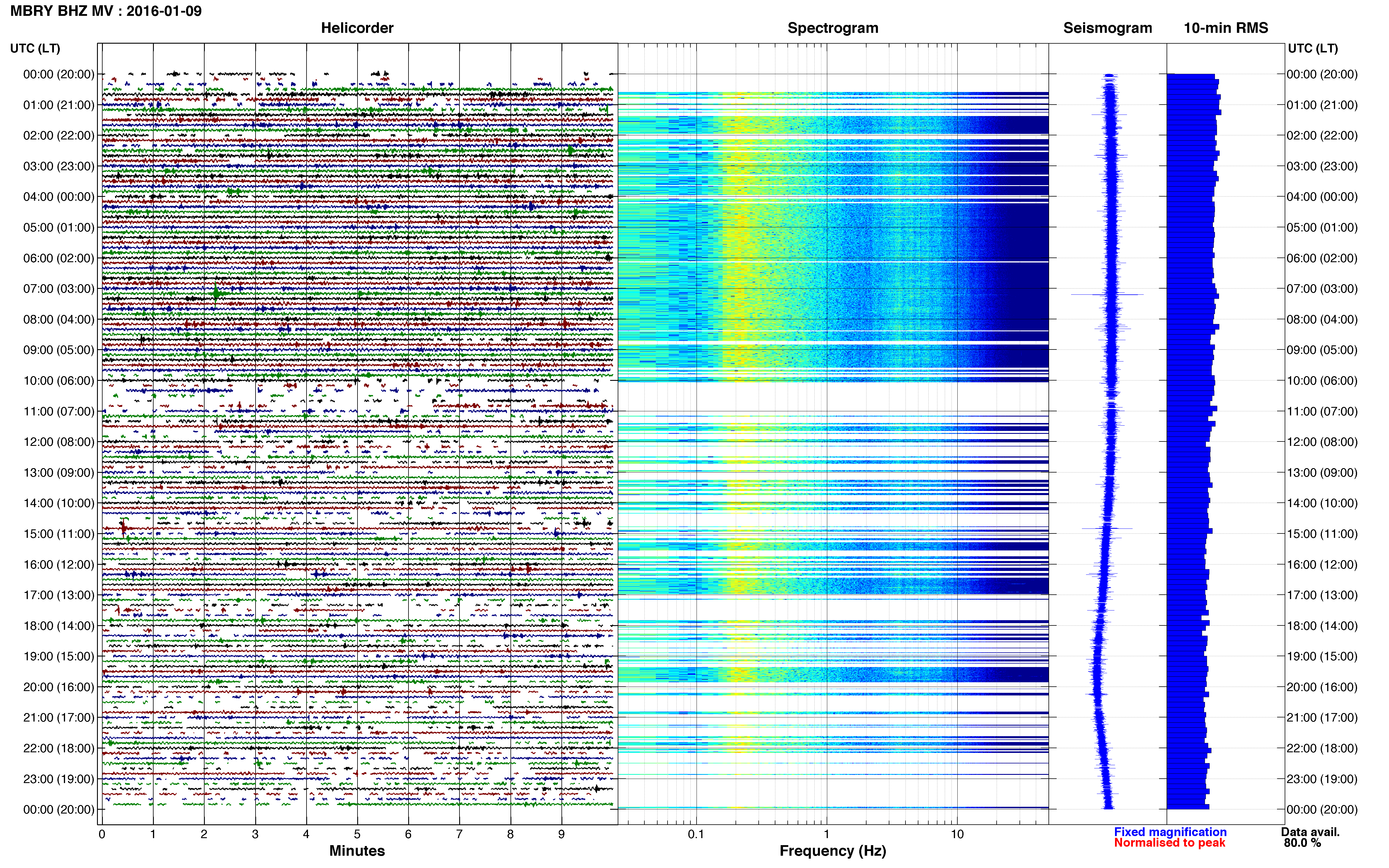This screenshot has height=868, width=1389.
Task: Click the right '05:00 (01:00)' time label
Action: click(1322, 227)
